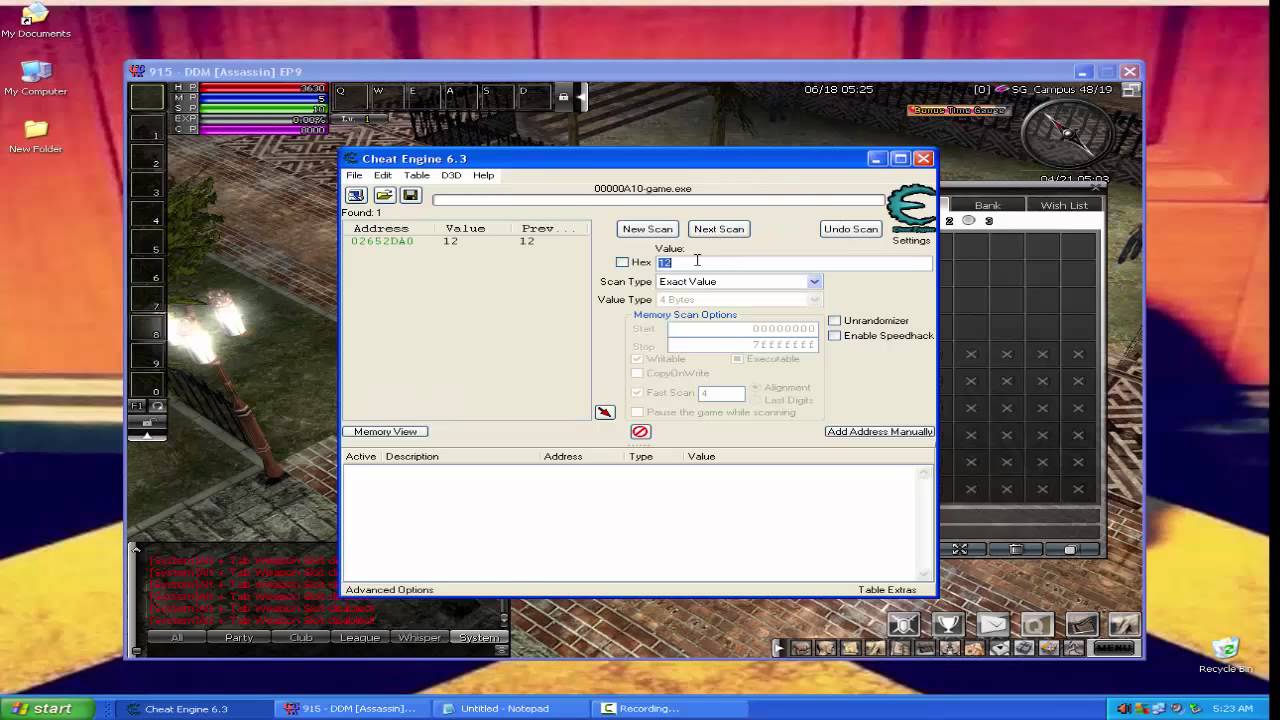Click the Q skill slot in game
The image size is (1280, 720).
click(350, 97)
